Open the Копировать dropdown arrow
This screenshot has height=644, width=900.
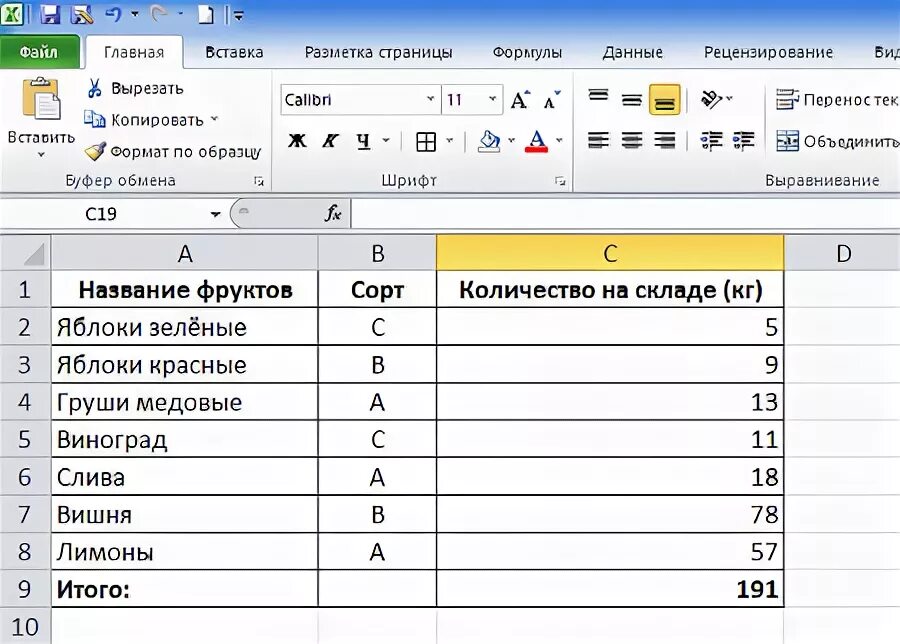[x=214, y=119]
